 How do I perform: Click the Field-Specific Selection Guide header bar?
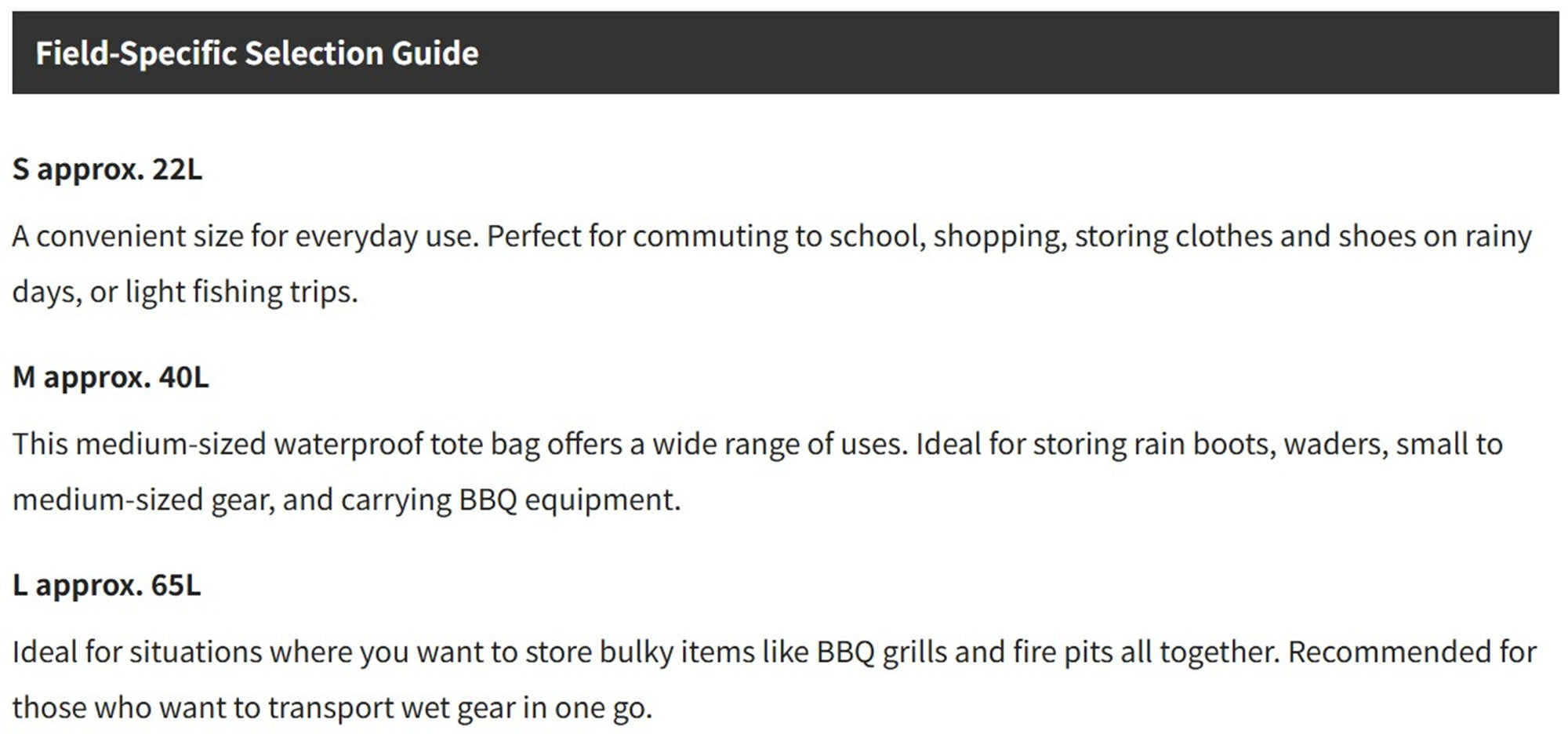pos(785,53)
